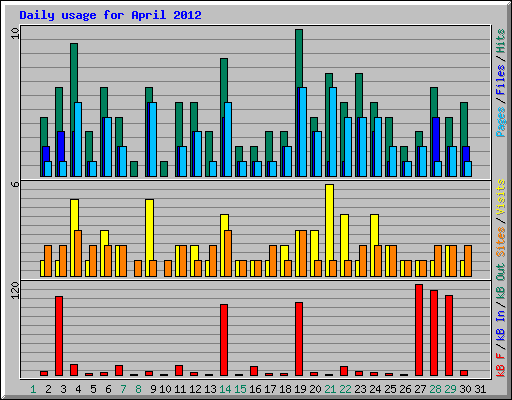Click the yellow "Visits" legend label

tap(500, 197)
